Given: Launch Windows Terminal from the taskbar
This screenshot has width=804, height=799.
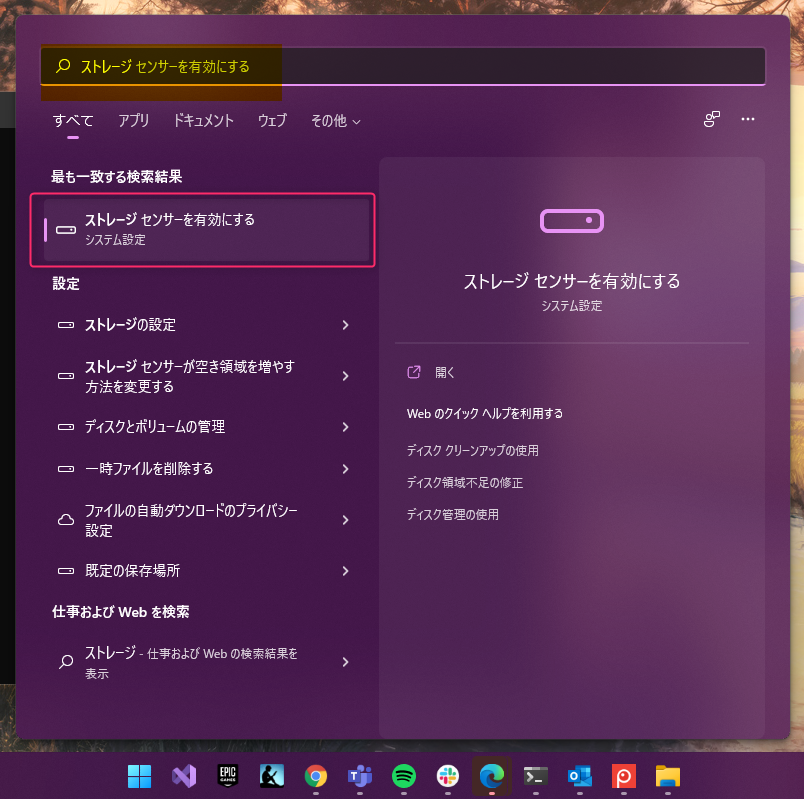Looking at the screenshot, I should point(534,775).
